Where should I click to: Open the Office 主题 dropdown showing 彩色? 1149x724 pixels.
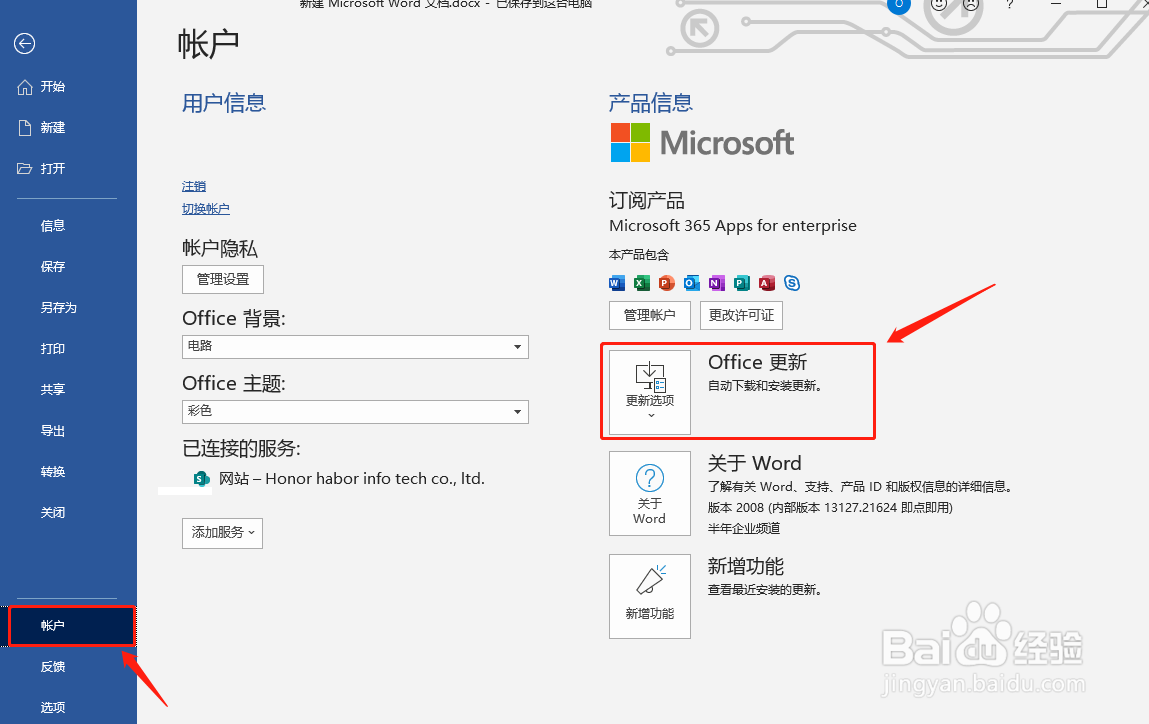click(355, 412)
